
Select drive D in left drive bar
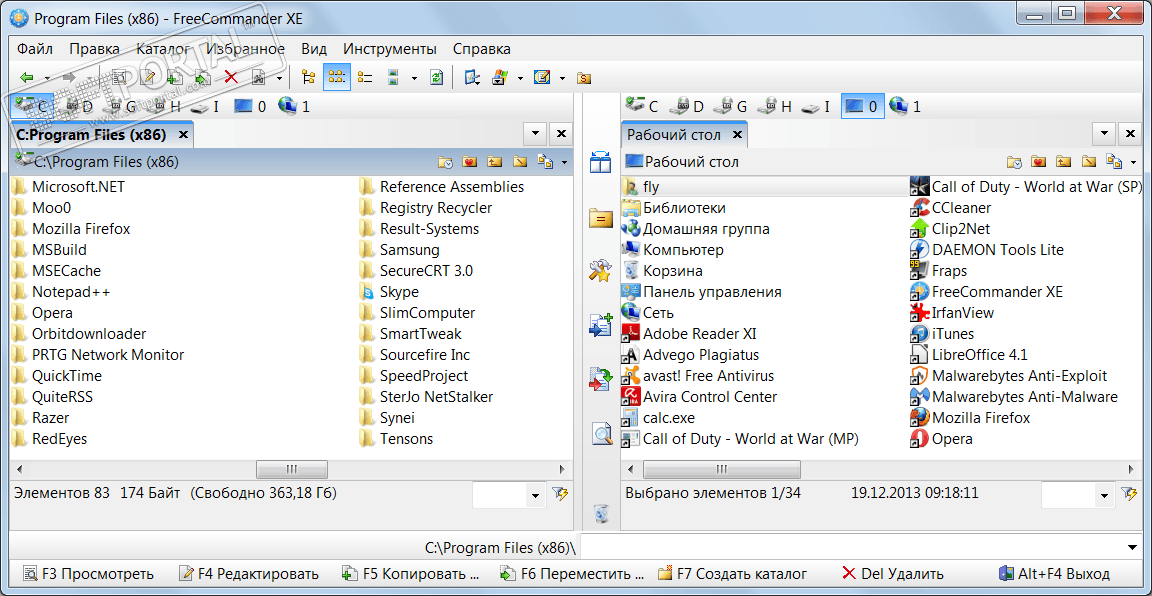[81, 107]
